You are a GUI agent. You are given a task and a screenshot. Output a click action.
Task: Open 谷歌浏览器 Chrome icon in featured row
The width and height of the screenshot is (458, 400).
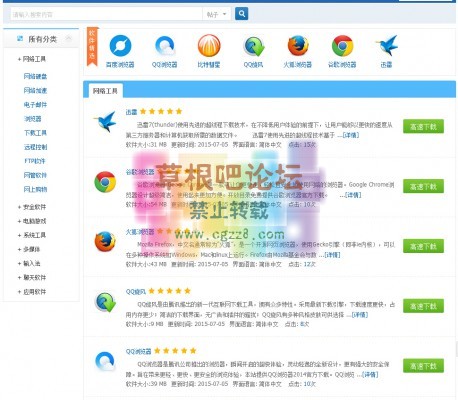coord(342,46)
